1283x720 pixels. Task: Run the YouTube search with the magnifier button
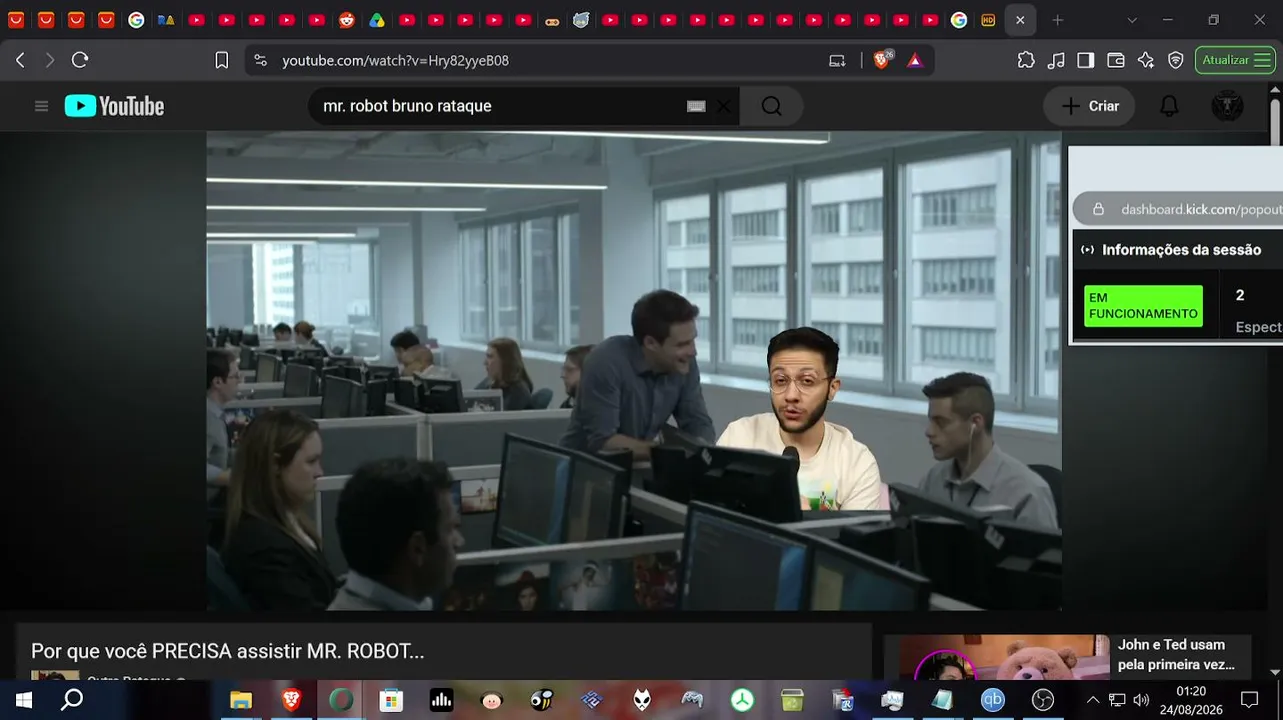771,106
